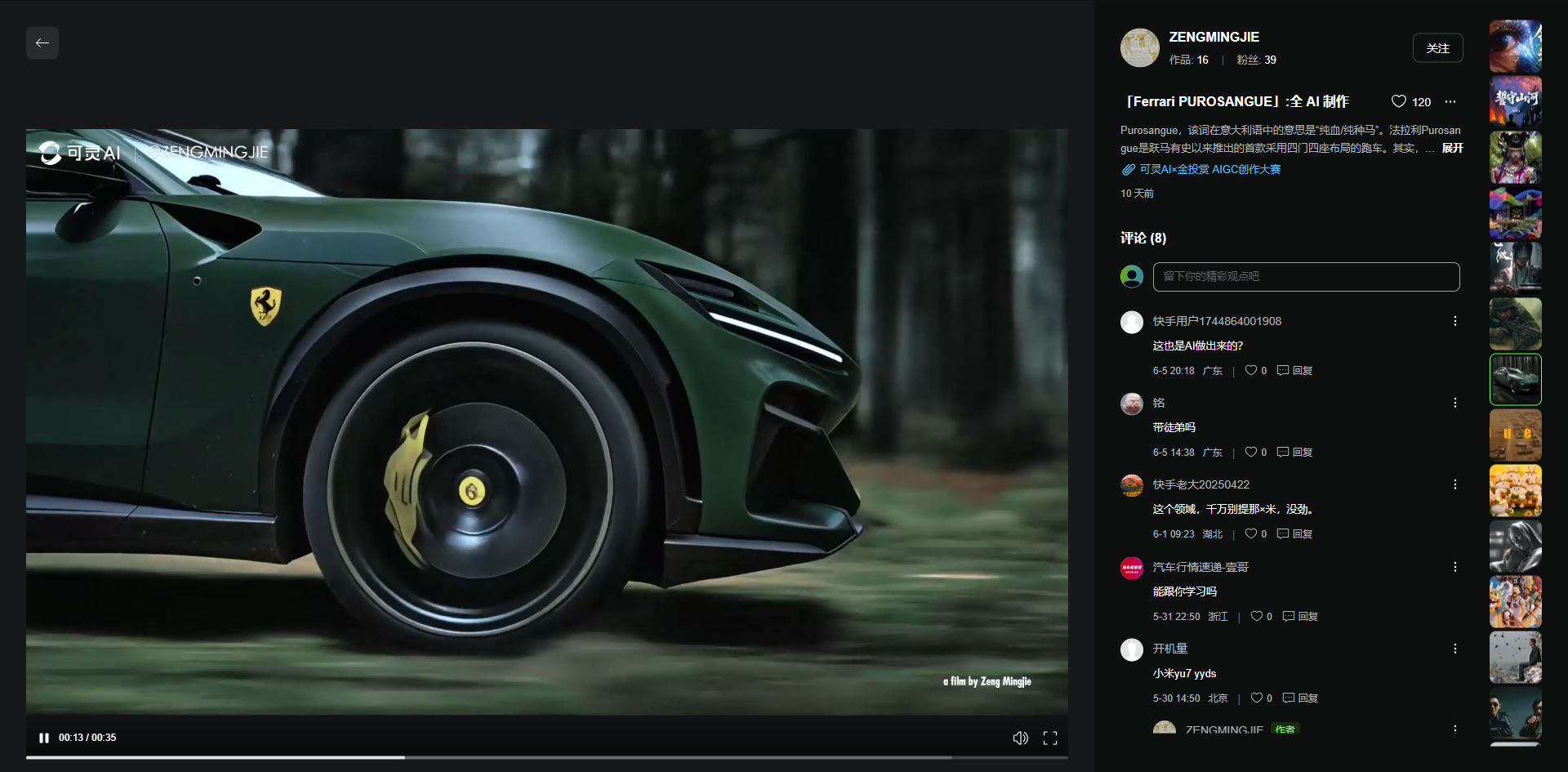The height and width of the screenshot is (772, 1568).
Task: Reply to 能跟你学习吗 comment
Action: pos(1301,616)
